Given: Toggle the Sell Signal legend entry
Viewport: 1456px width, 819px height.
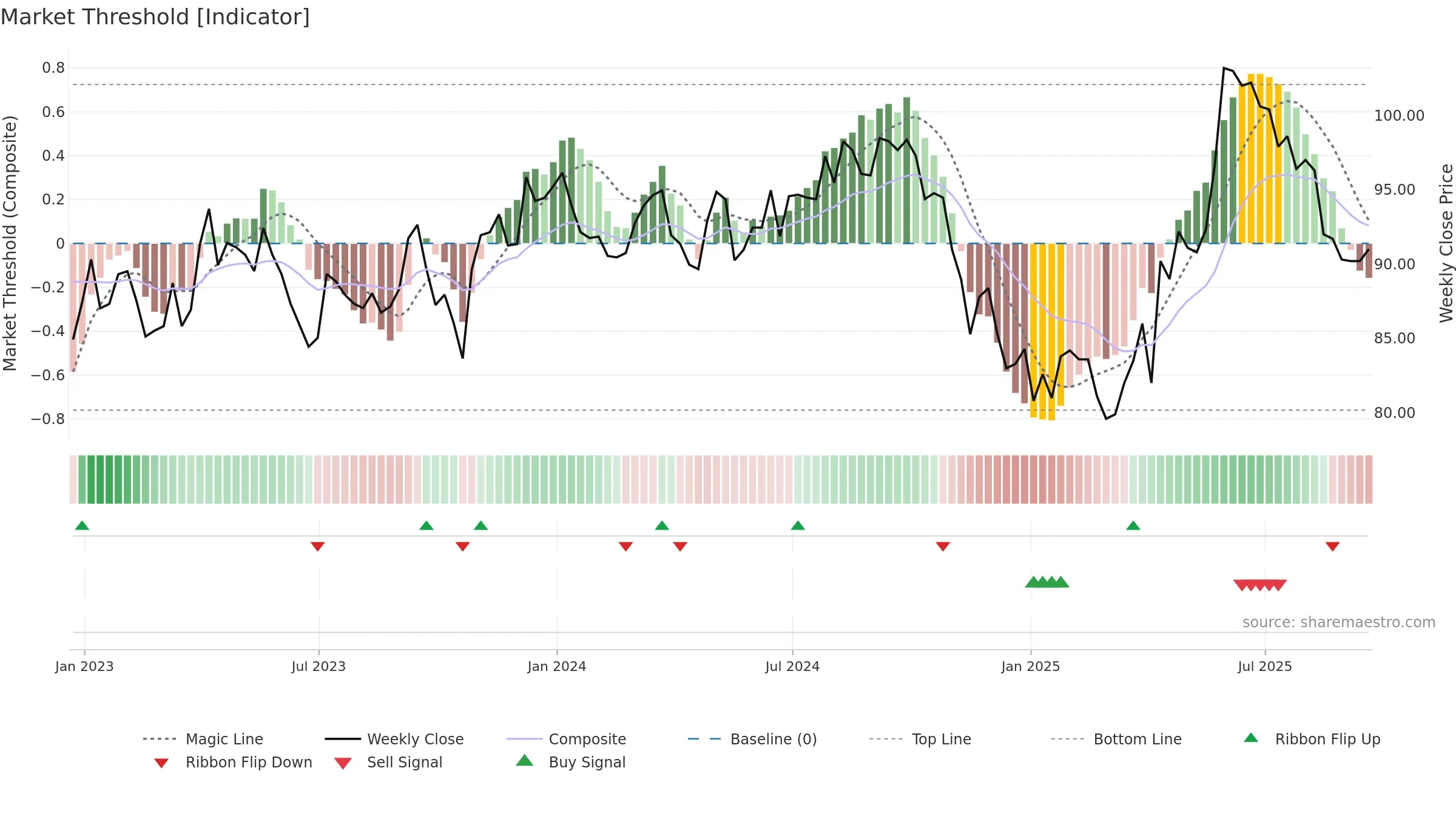Looking at the screenshot, I should tap(388, 762).
